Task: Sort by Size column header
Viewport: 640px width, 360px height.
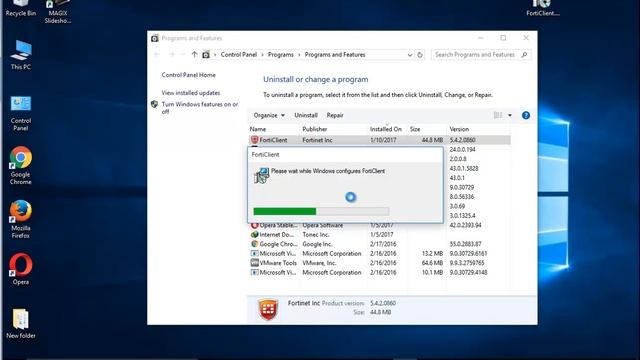Action: (x=415, y=129)
